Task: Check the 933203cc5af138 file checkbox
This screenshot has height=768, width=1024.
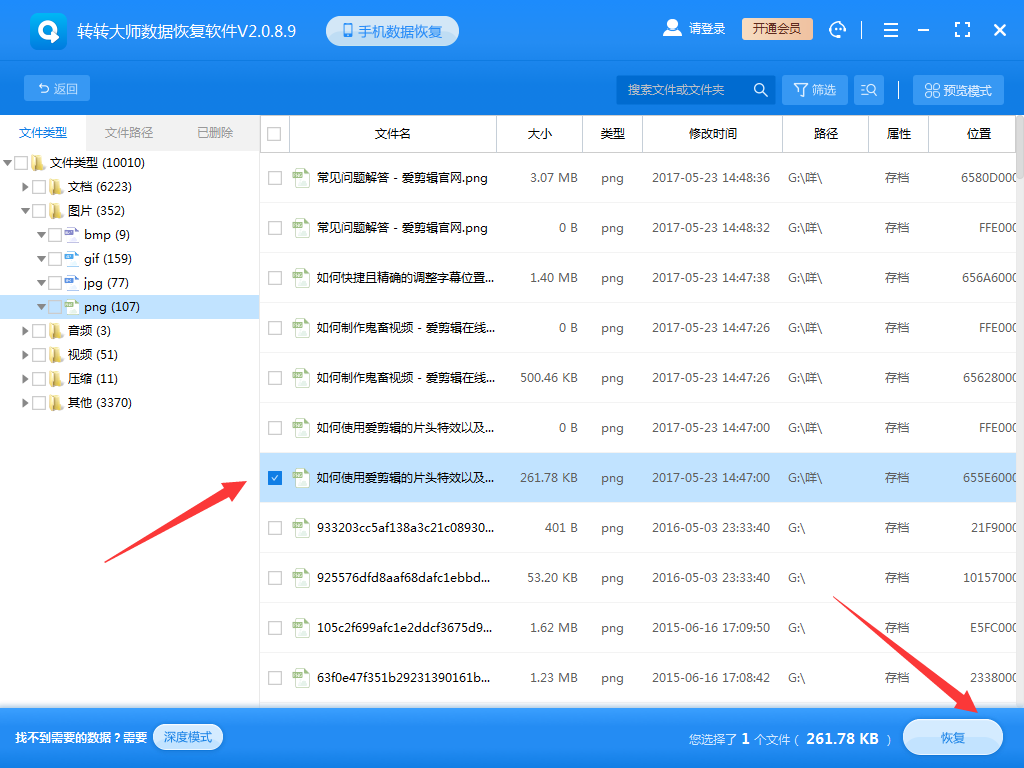Action: pyautogui.click(x=275, y=528)
